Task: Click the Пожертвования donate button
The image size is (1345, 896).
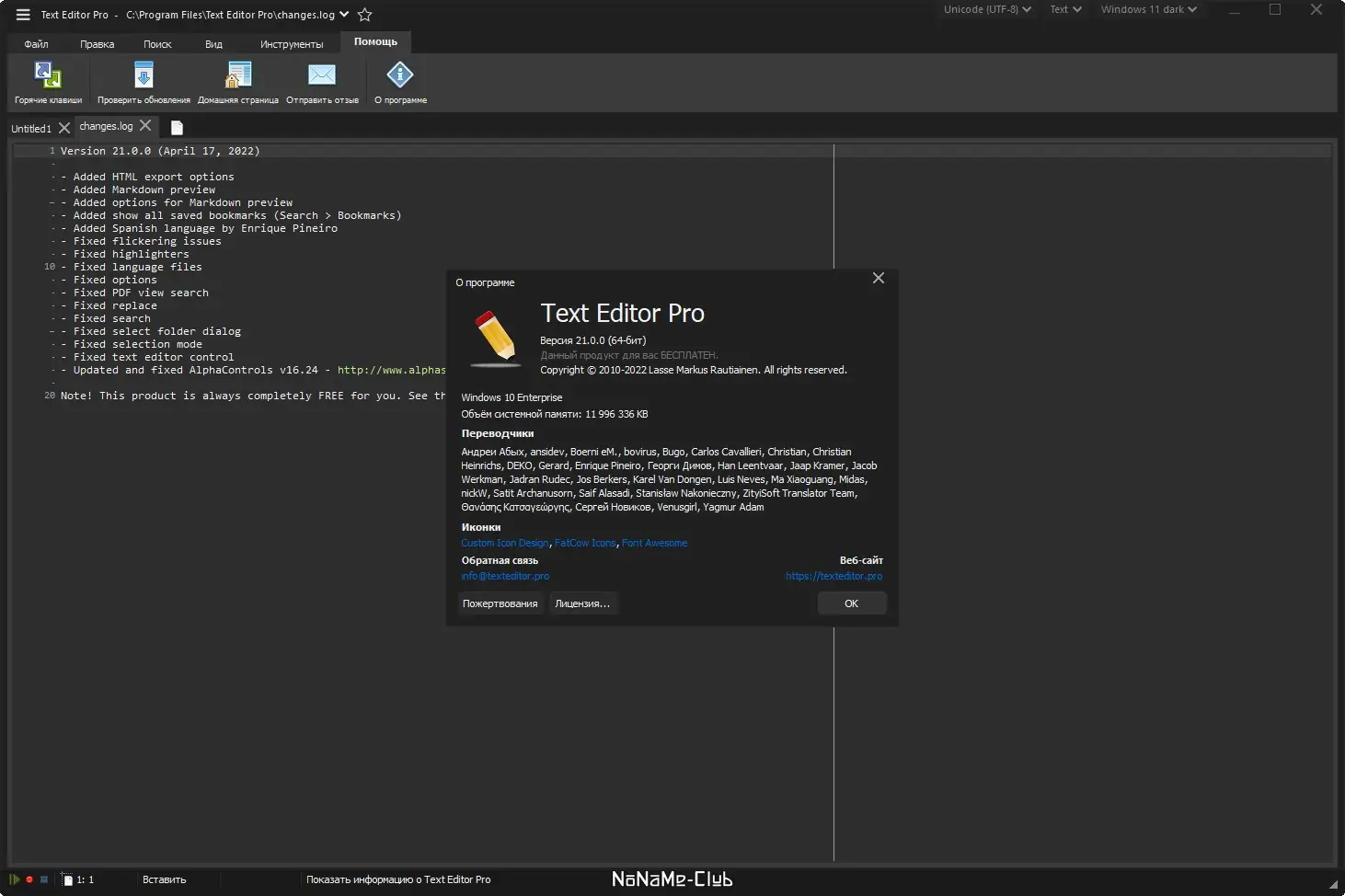Action: 500,603
